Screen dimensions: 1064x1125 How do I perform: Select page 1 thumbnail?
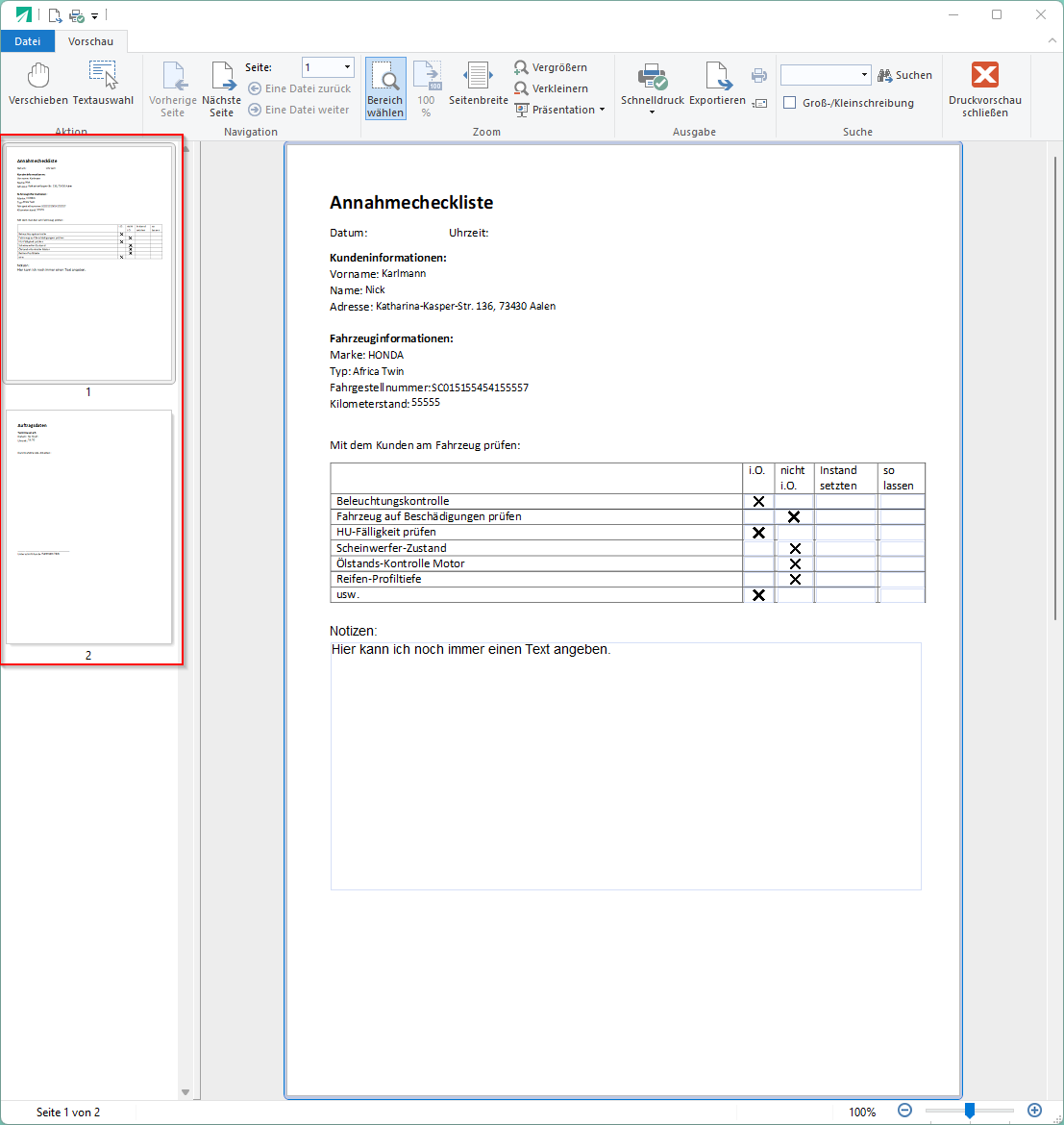coord(88,264)
